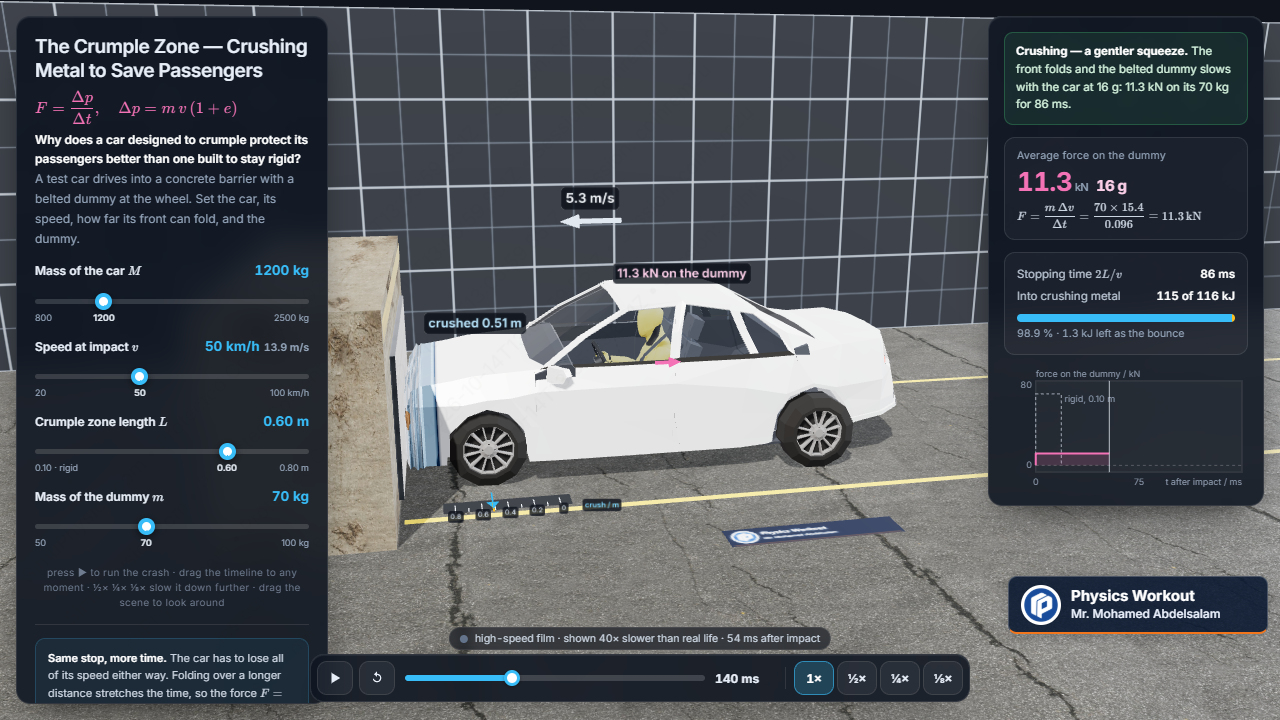Click the "Mr. Mohamed Abdelsalam" author name
This screenshot has width=1280, height=720.
tap(1145, 614)
